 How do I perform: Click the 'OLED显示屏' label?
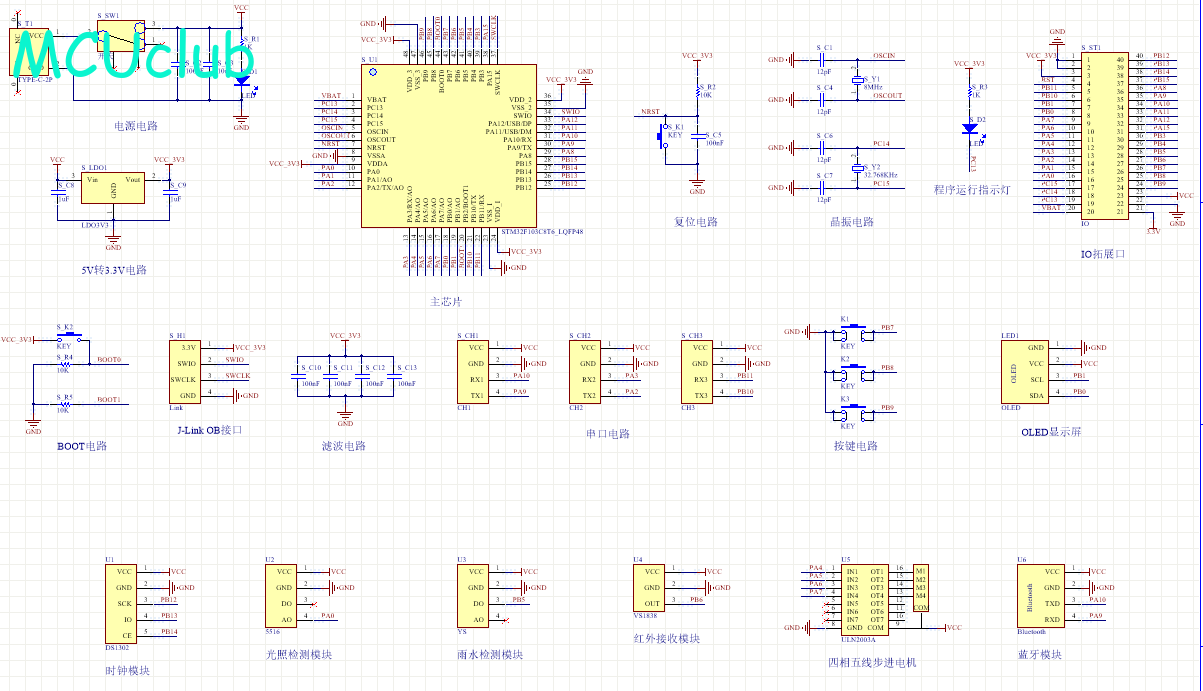pyautogui.click(x=1051, y=432)
